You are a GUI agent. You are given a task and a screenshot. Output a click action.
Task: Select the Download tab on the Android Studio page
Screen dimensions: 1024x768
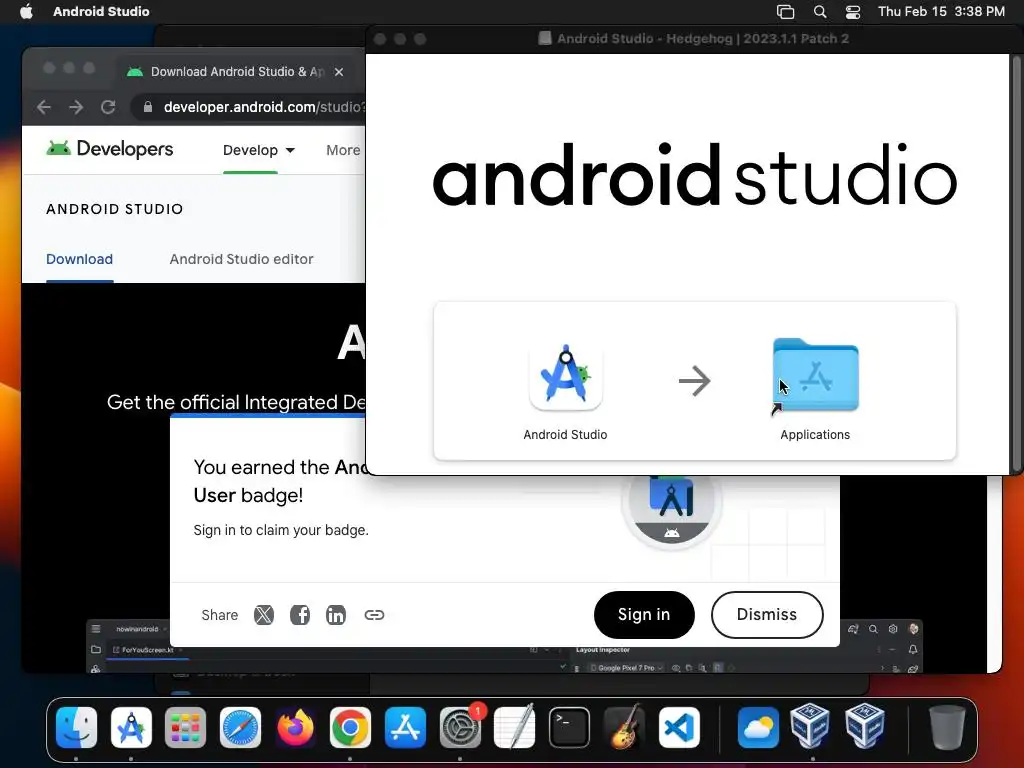pyautogui.click(x=80, y=259)
